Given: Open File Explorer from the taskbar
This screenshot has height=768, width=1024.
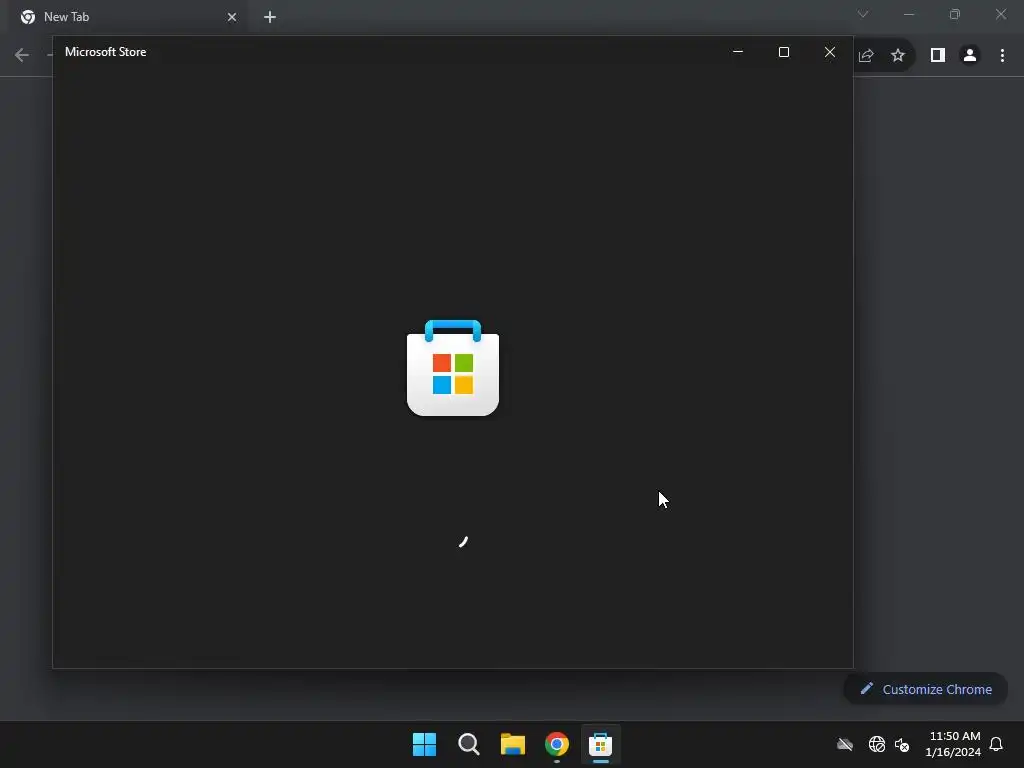Looking at the screenshot, I should (513, 744).
